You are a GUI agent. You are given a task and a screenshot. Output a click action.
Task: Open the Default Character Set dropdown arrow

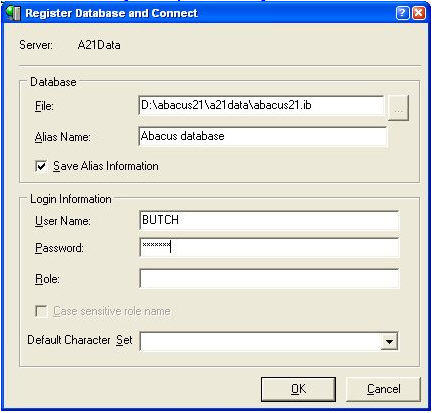389,341
